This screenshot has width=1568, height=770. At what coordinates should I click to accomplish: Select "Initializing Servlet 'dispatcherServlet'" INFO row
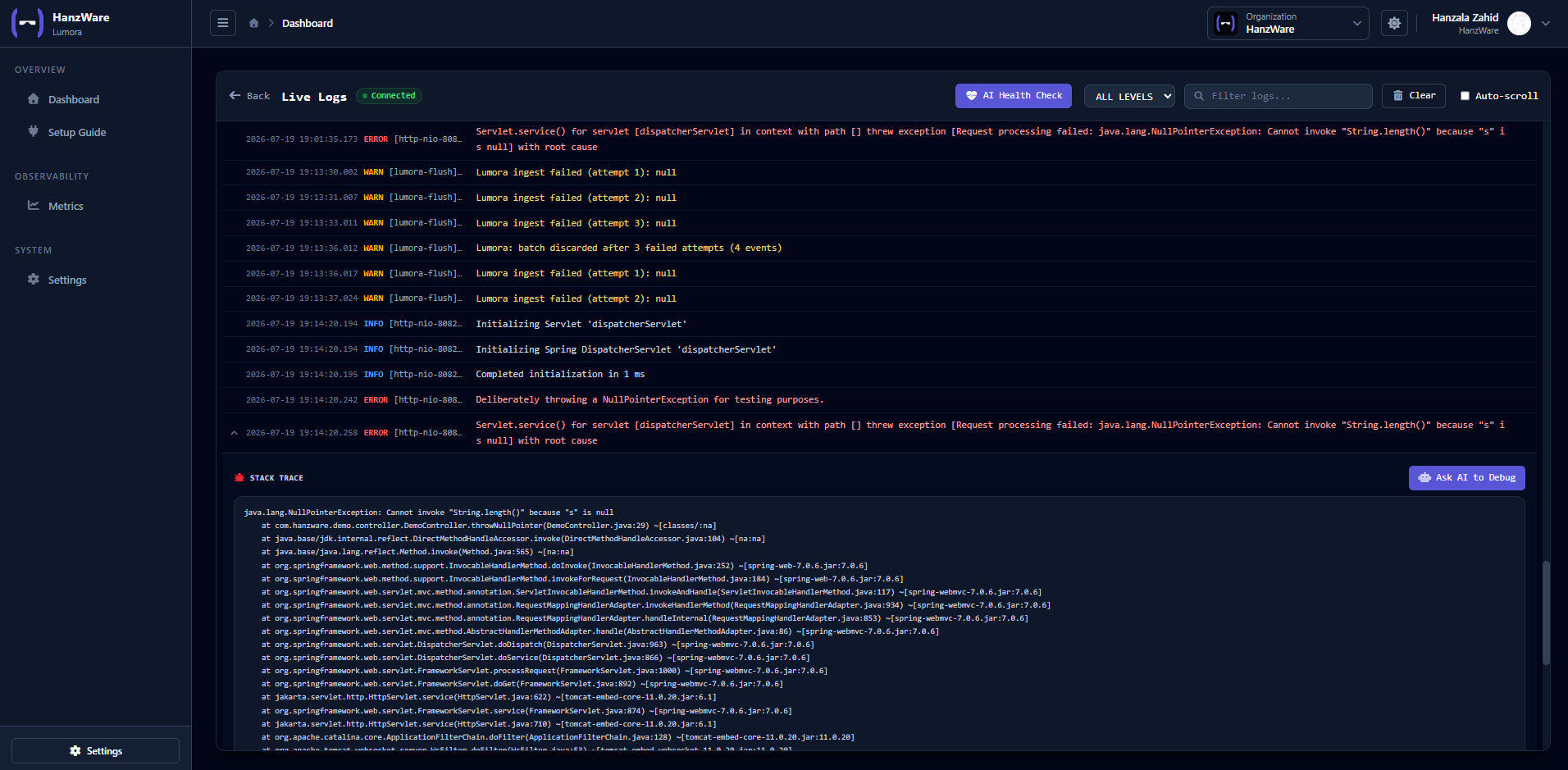pos(879,324)
